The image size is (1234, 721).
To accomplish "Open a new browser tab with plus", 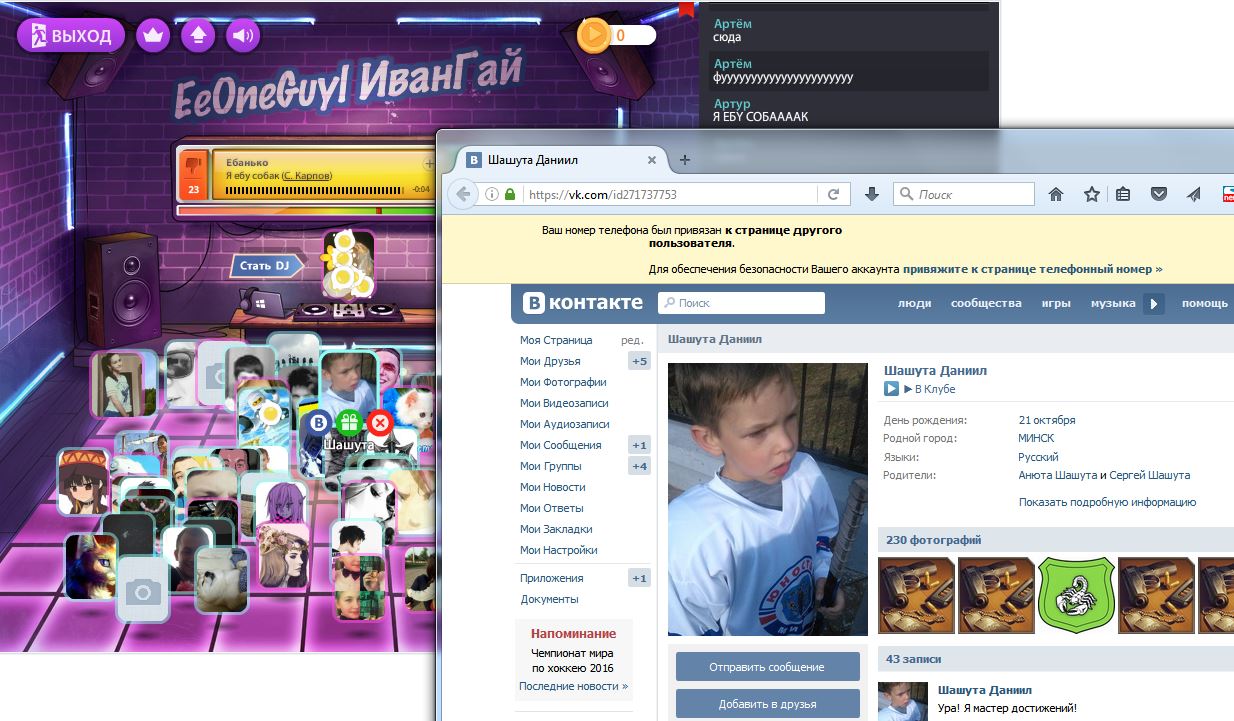I will coord(685,160).
